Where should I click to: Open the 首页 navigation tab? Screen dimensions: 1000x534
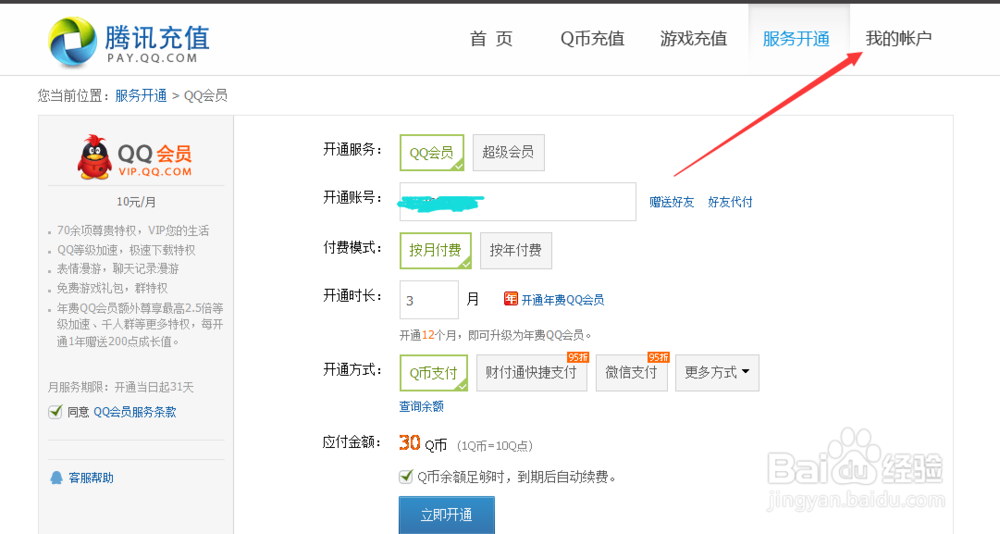pyautogui.click(x=491, y=39)
